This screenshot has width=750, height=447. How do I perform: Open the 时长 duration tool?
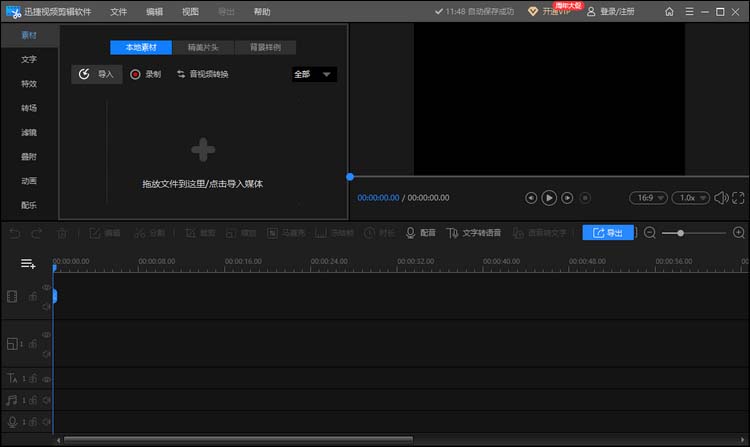(x=379, y=233)
